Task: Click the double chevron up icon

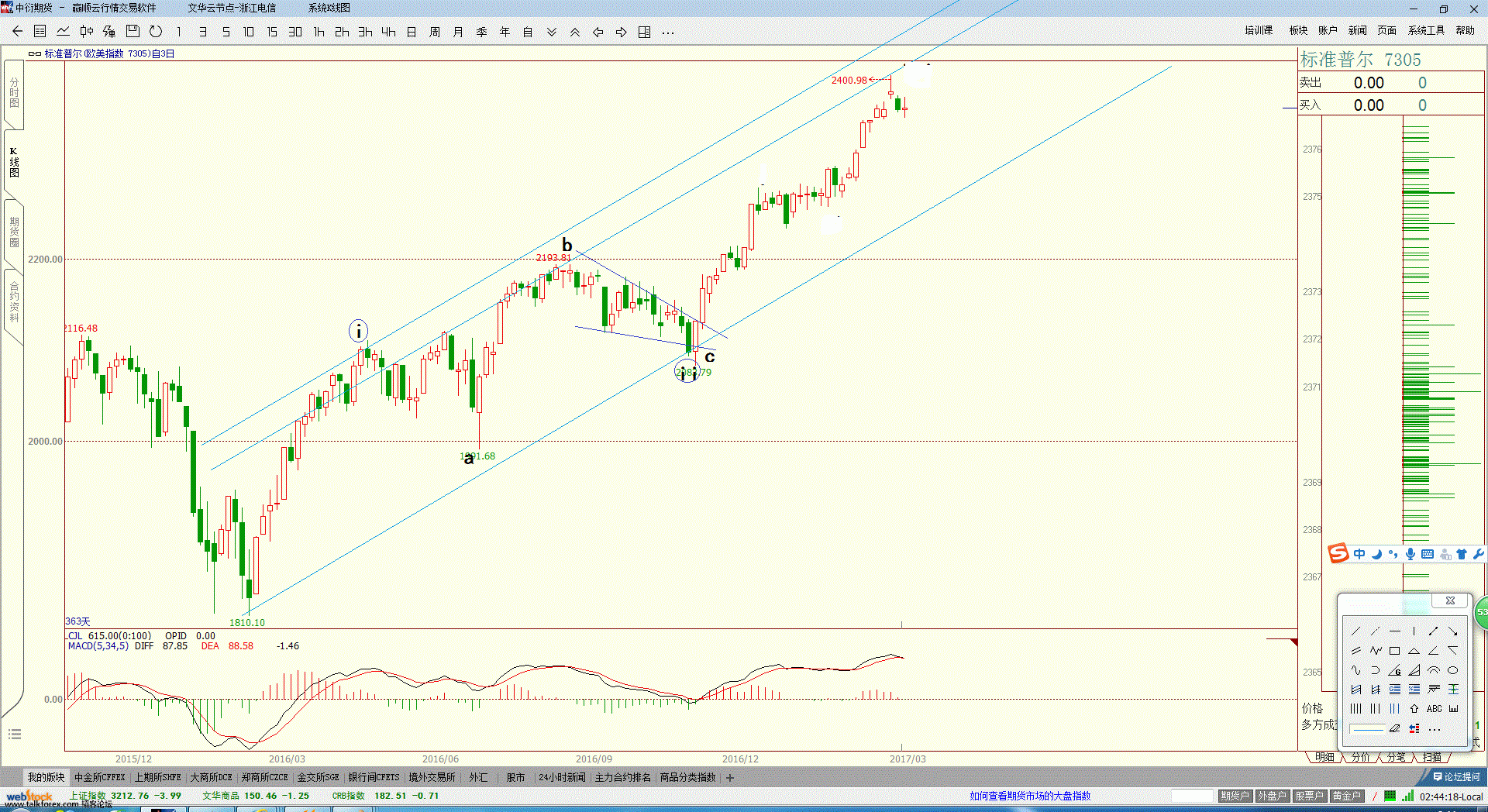Action: pyautogui.click(x=575, y=32)
